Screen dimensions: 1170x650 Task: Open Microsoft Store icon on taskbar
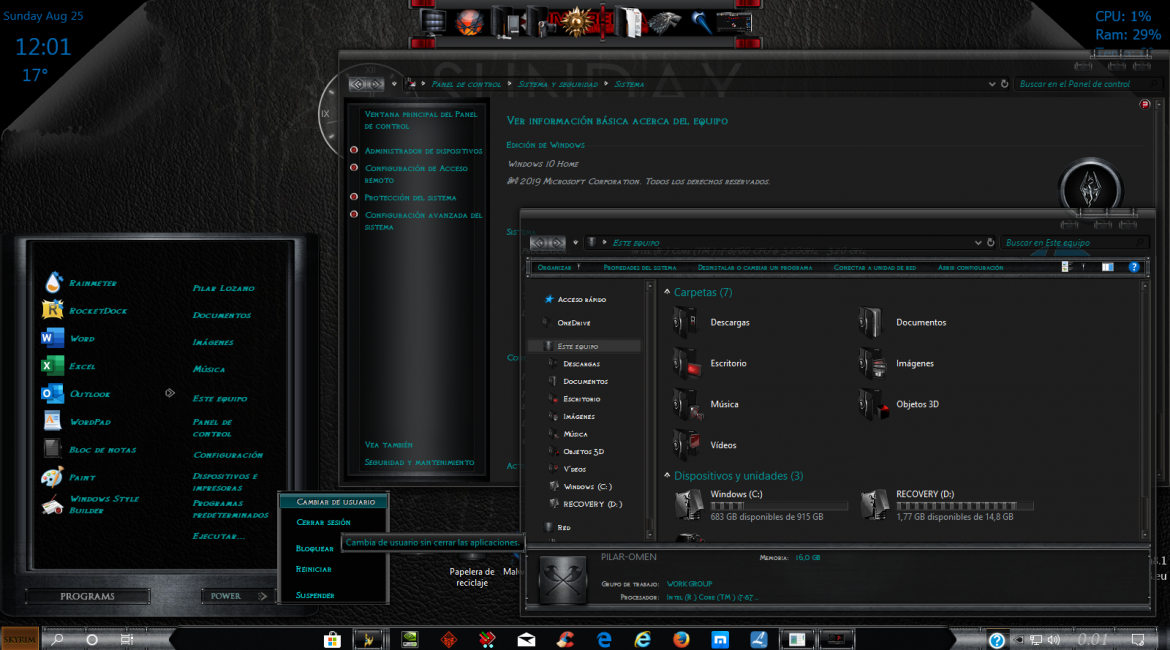coord(332,640)
